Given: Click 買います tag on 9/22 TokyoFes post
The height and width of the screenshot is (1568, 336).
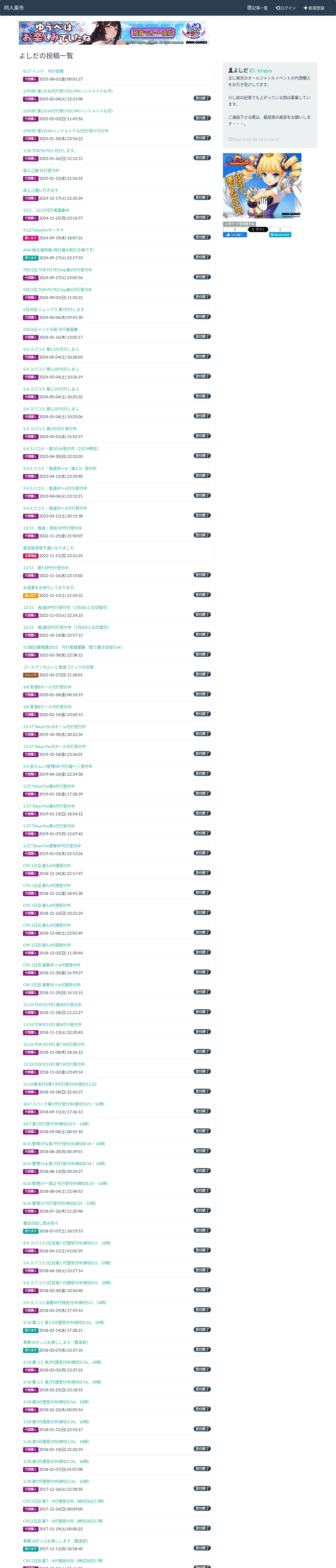Looking at the screenshot, I should click(x=31, y=238).
